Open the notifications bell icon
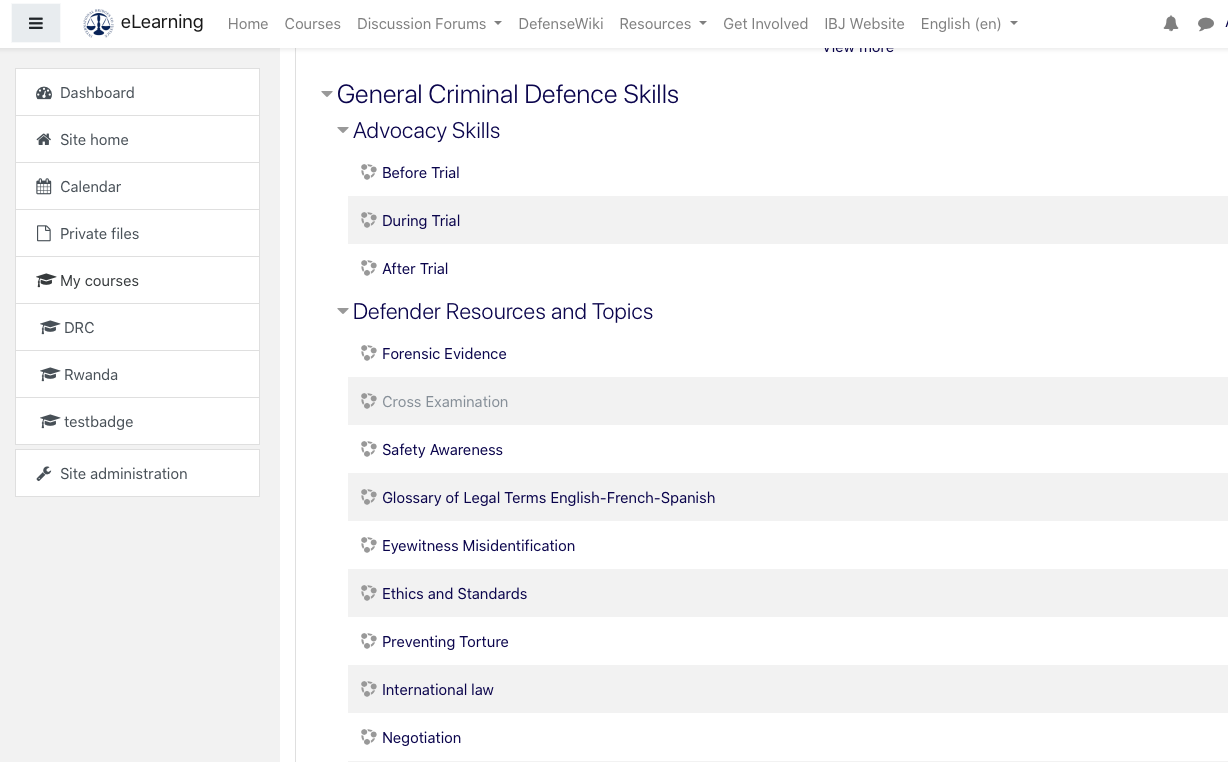 pyautogui.click(x=1171, y=24)
